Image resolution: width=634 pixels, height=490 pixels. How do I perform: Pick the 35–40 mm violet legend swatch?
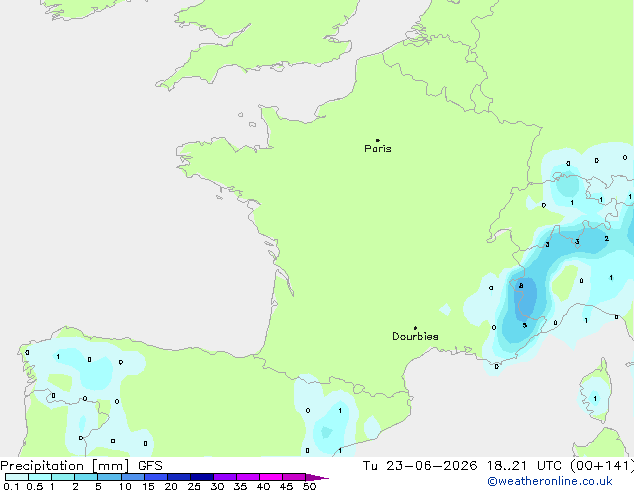point(247,477)
